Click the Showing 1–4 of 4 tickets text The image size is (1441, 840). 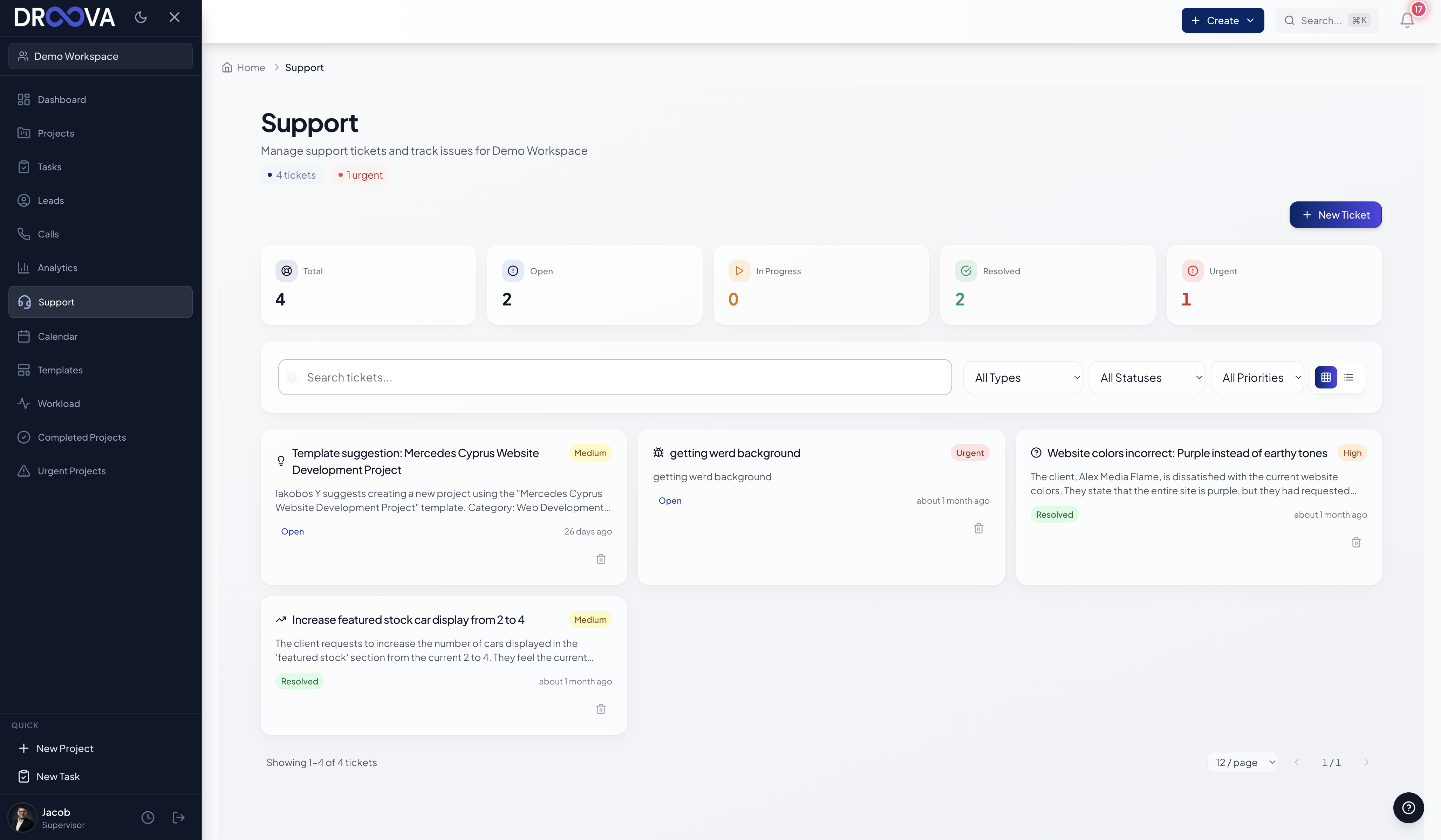pyautogui.click(x=321, y=763)
